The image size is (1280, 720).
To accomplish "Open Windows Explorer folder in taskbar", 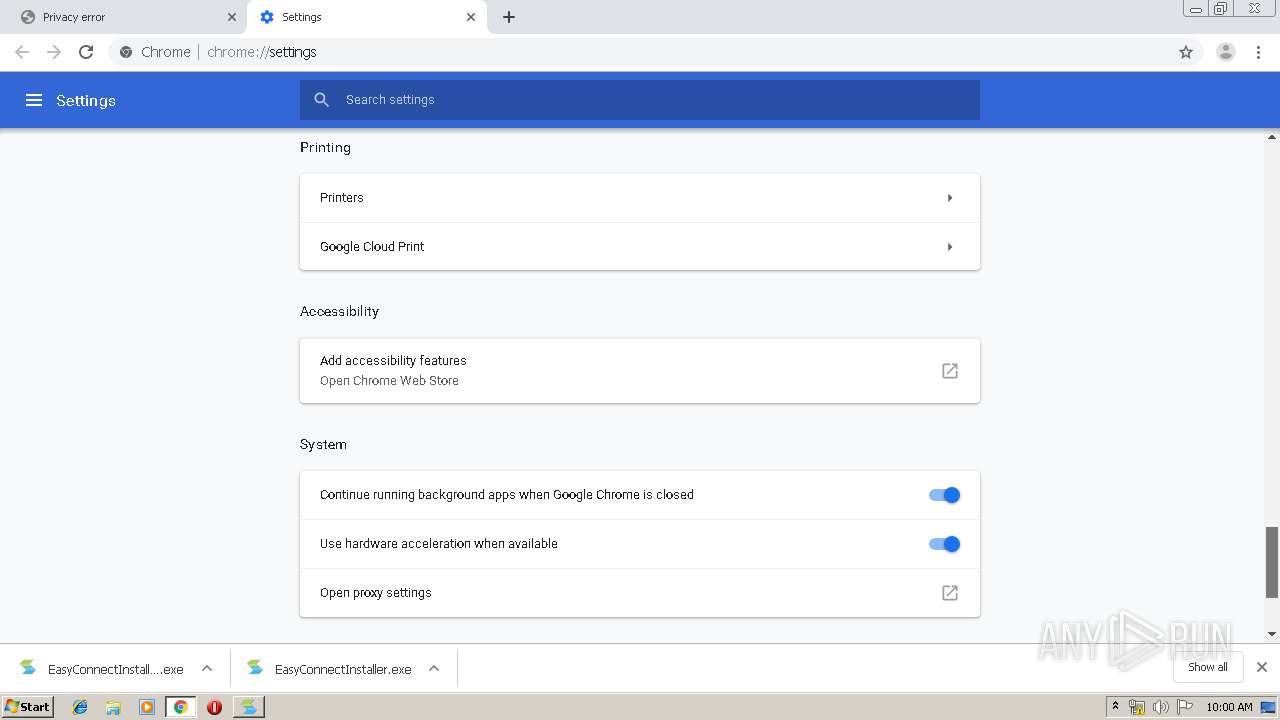I will (113, 707).
